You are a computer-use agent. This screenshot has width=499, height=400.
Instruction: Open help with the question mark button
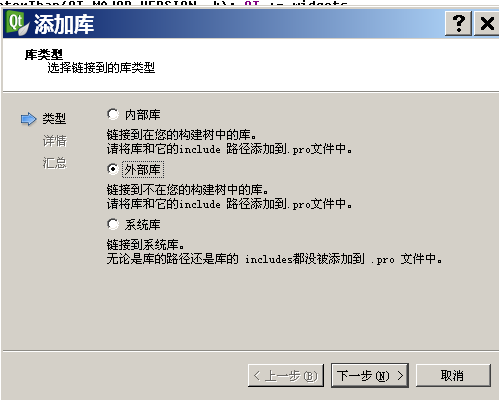click(458, 23)
